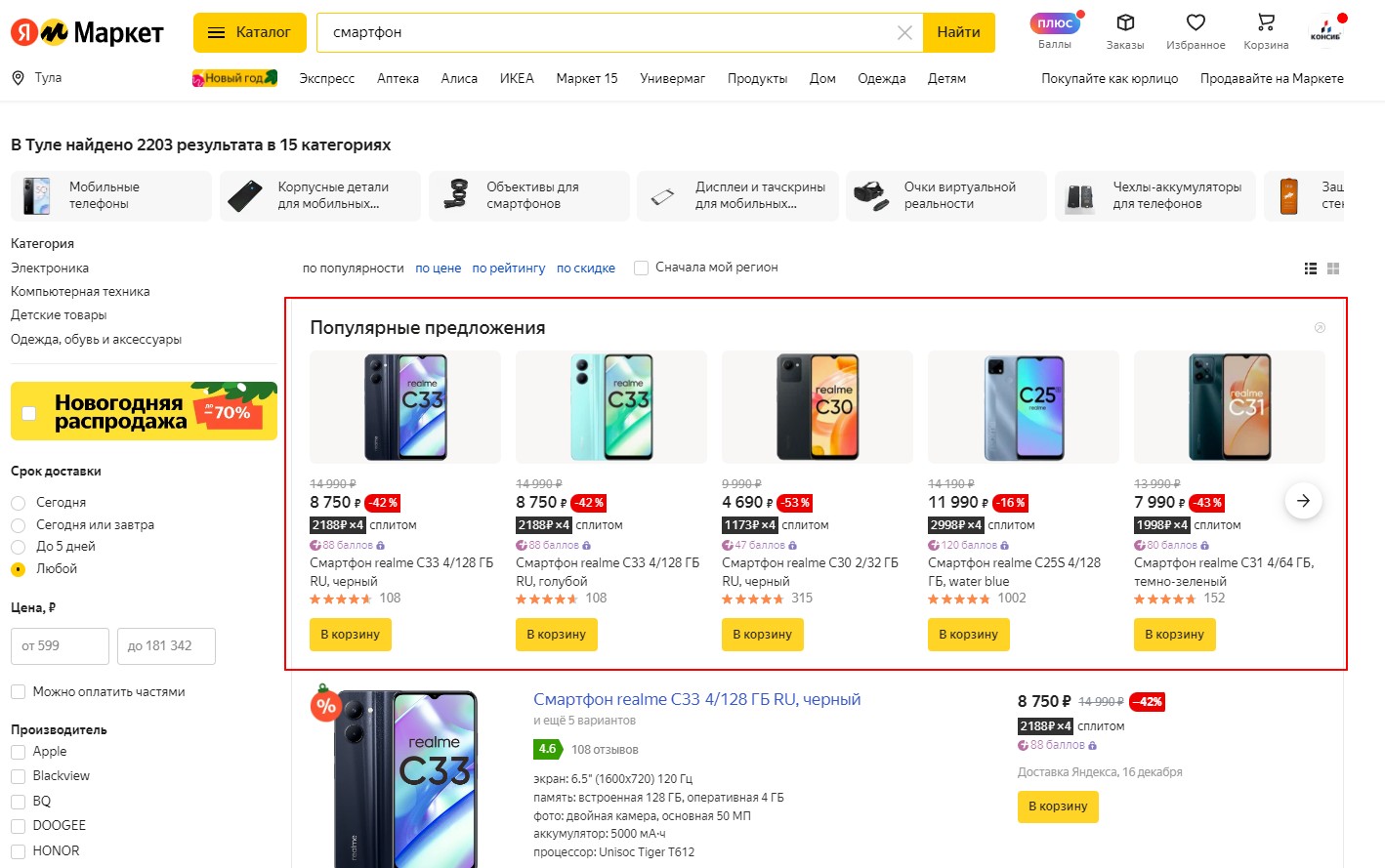
Task: Clear the search field with X
Action: point(904,32)
